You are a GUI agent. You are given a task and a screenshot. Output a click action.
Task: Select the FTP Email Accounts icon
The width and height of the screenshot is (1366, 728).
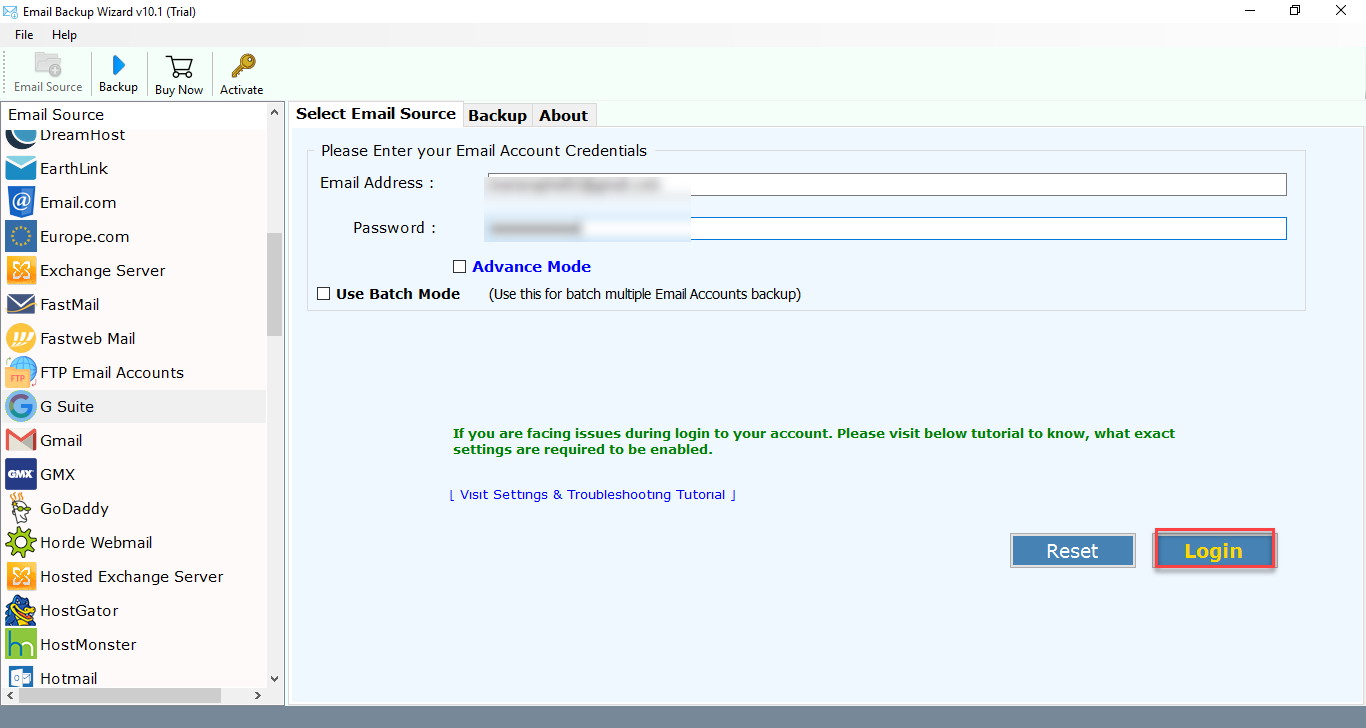(21, 373)
